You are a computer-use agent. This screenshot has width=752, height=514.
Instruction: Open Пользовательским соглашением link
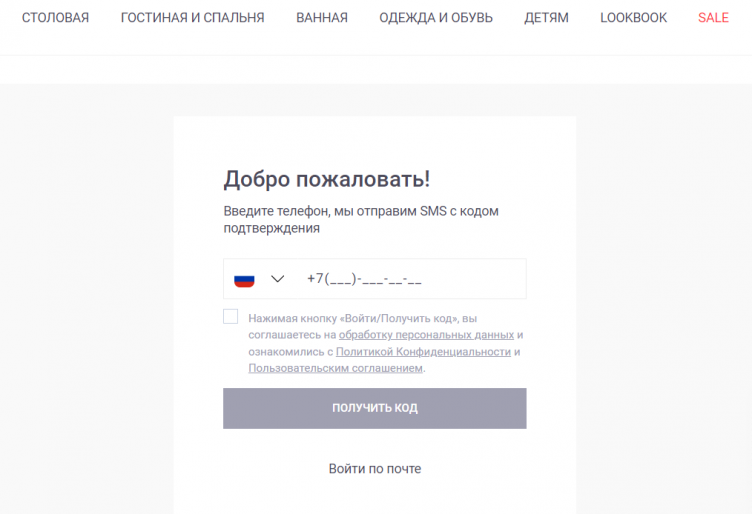pos(336,368)
